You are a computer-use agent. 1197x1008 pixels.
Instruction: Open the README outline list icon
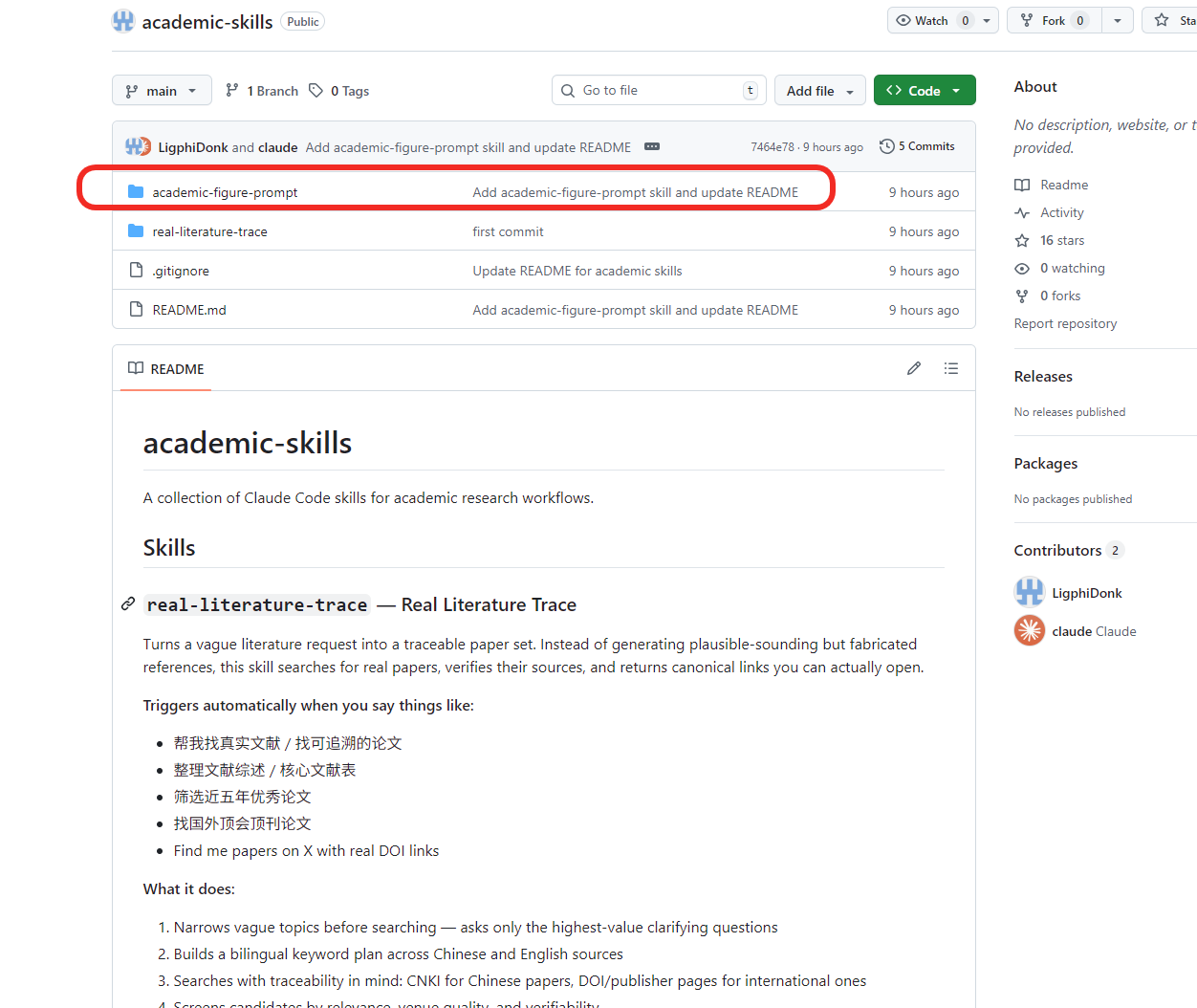tap(951, 368)
